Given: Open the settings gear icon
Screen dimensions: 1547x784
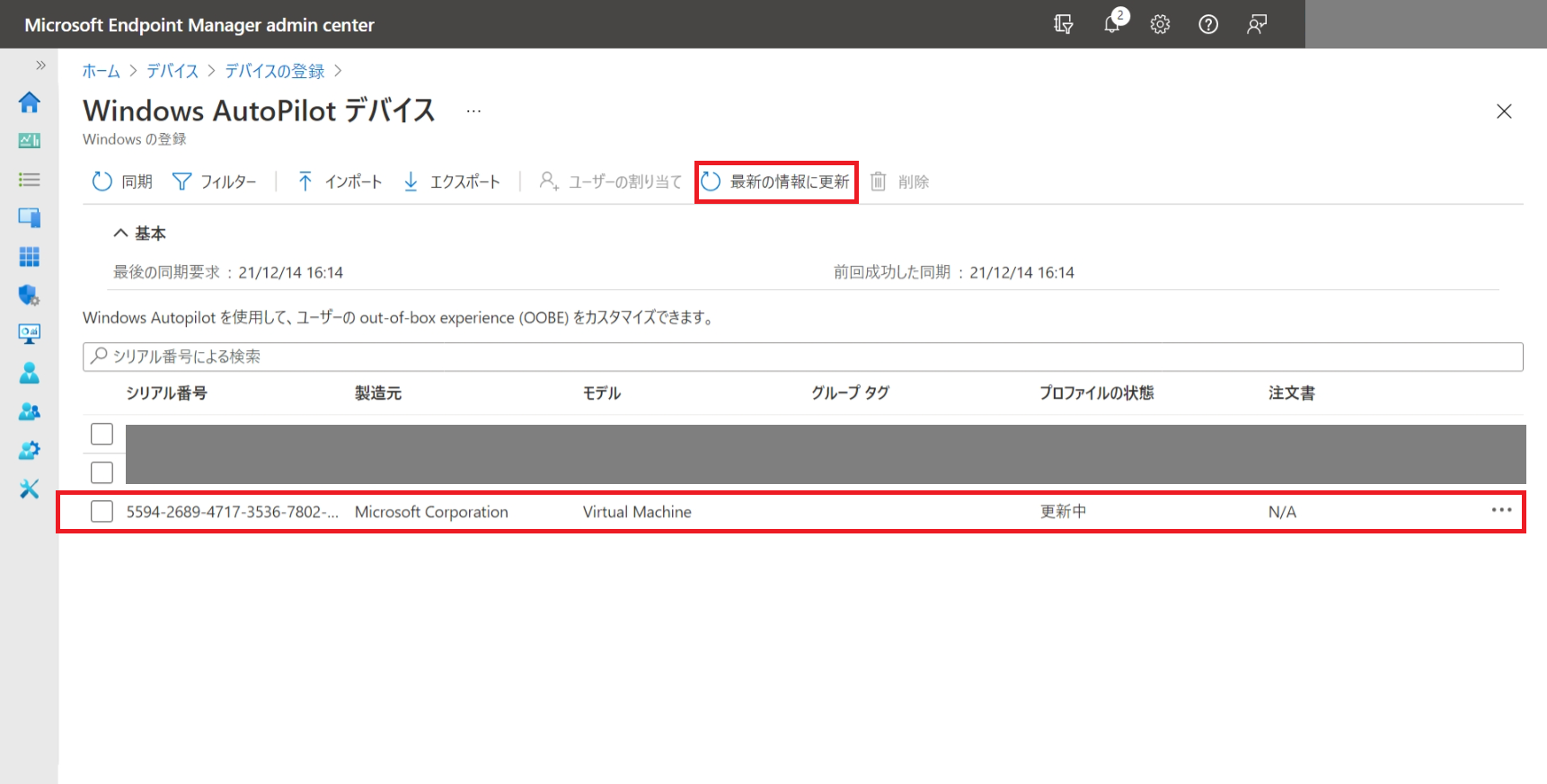Looking at the screenshot, I should point(1160,24).
